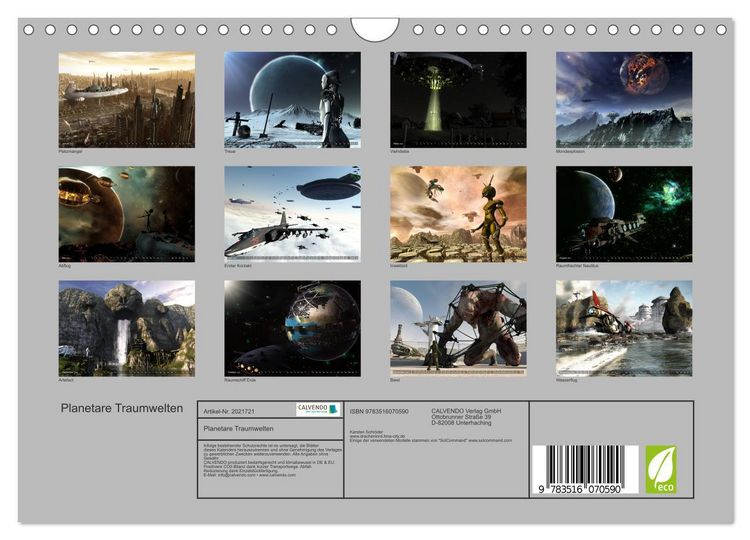Select the Viehdiebe UFO beam thumbnail
This screenshot has height=540, width=750.
coord(458,99)
